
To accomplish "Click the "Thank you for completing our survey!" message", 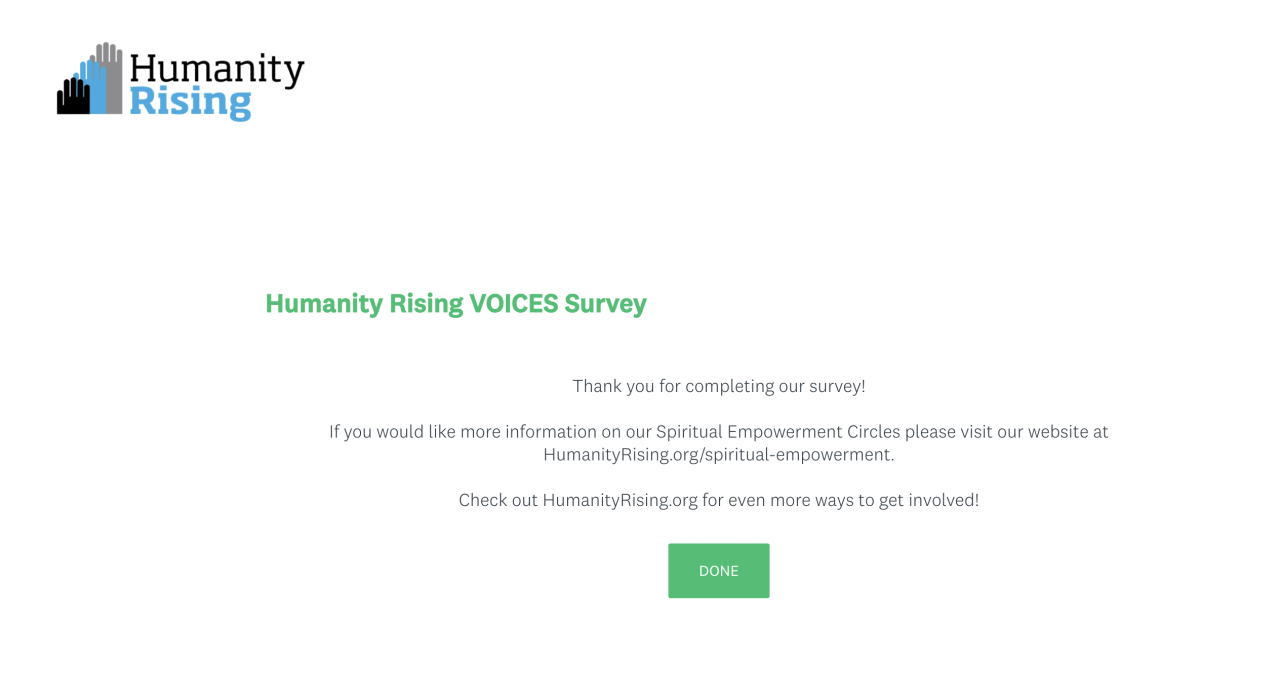I will (718, 386).
